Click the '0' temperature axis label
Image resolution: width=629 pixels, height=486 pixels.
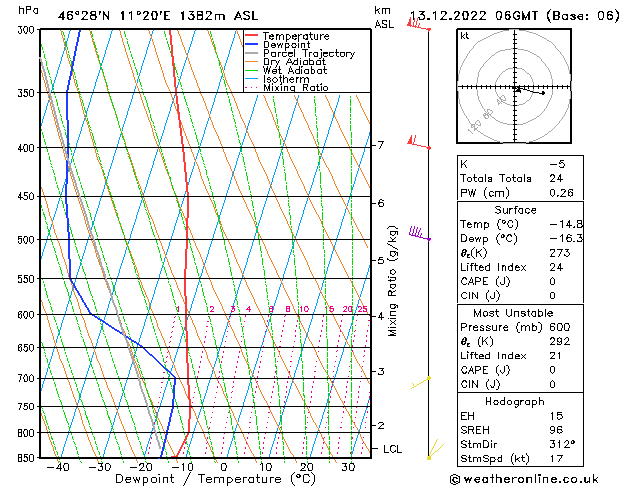[224, 467]
